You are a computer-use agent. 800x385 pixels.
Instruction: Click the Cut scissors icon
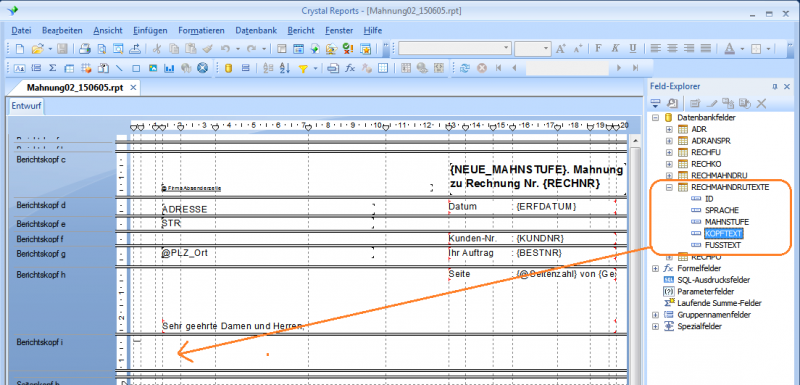point(157,49)
